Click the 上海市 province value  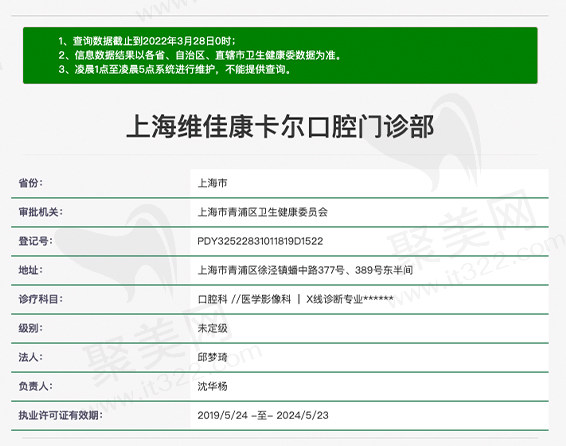(212, 183)
